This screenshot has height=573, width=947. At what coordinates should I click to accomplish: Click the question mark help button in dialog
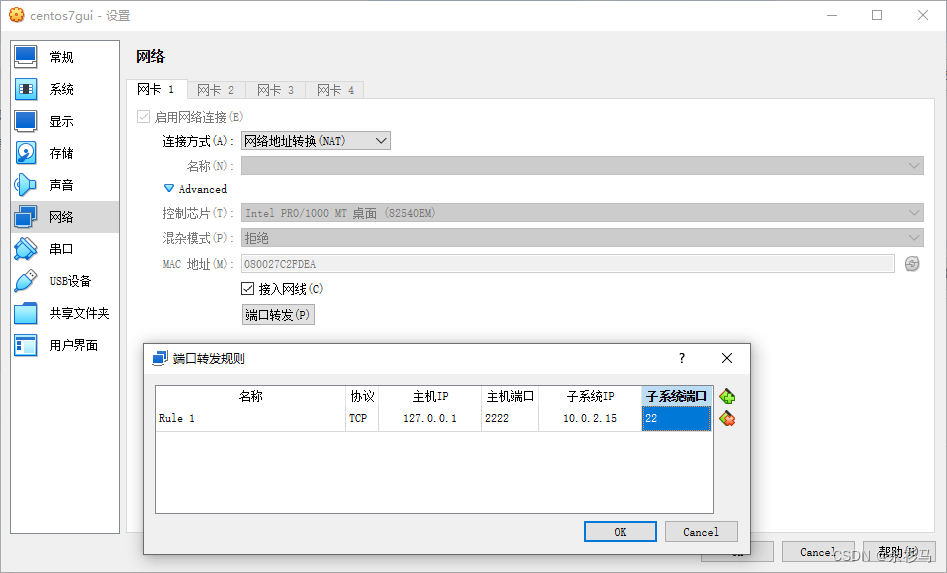(x=682, y=358)
